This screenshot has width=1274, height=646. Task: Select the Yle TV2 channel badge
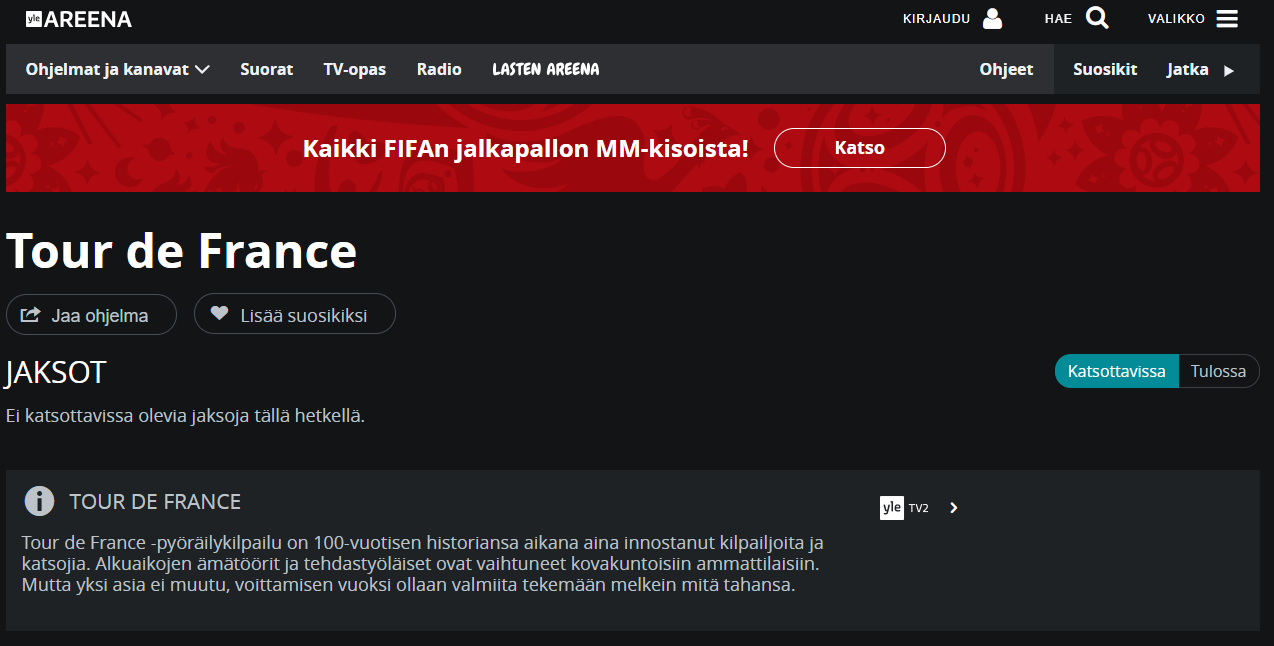[901, 507]
